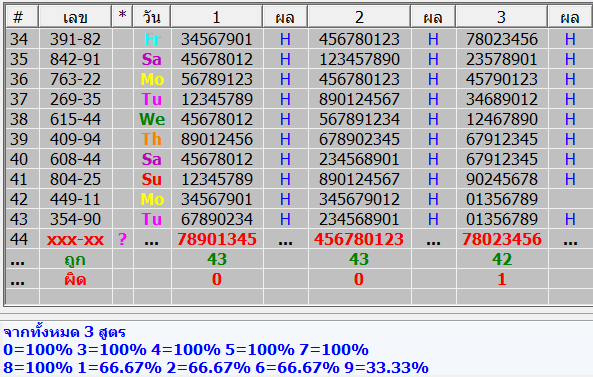593x377 pixels.
Task: Select cell 269-35 in row 37
Action: pos(75,99)
